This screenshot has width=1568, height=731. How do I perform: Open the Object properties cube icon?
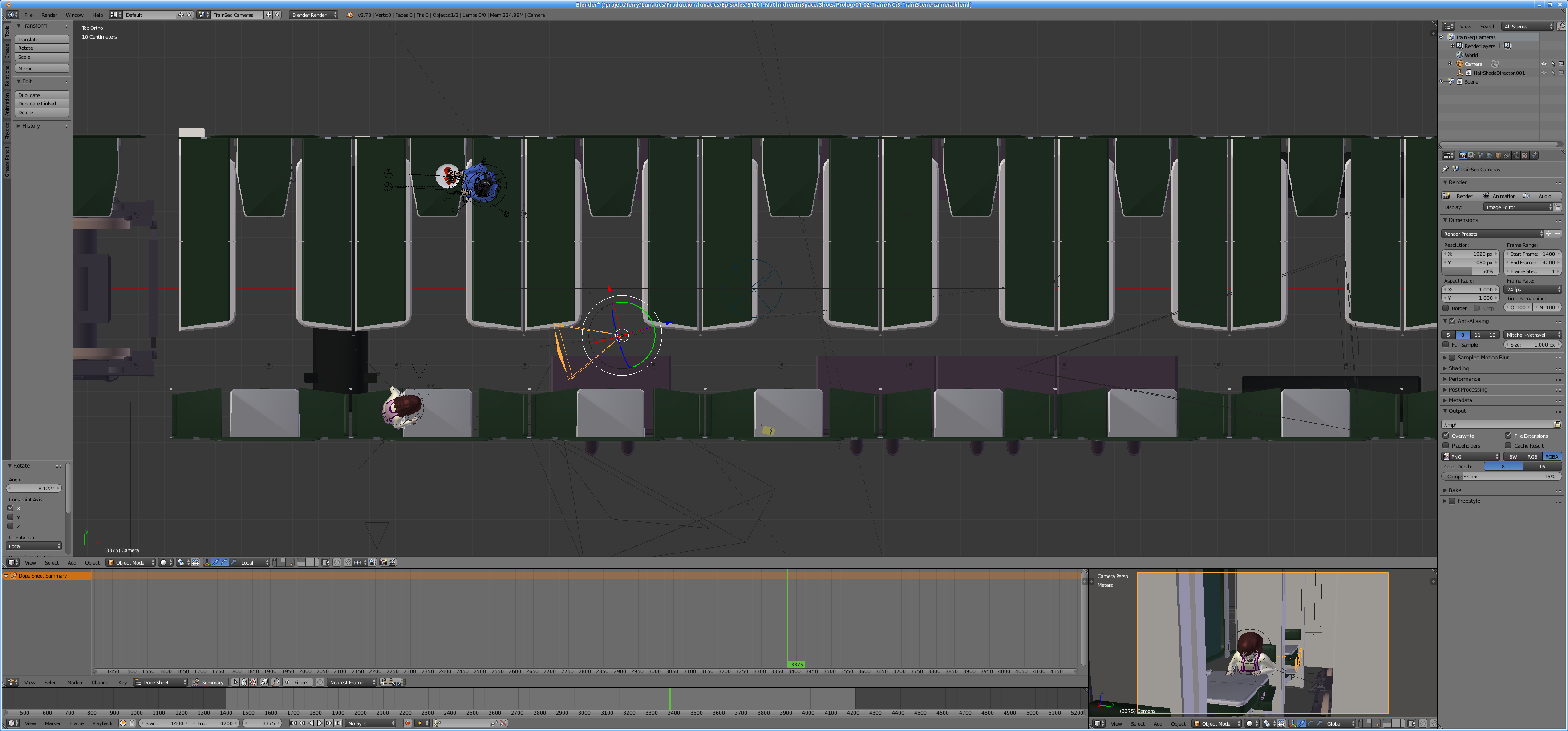point(1499,155)
